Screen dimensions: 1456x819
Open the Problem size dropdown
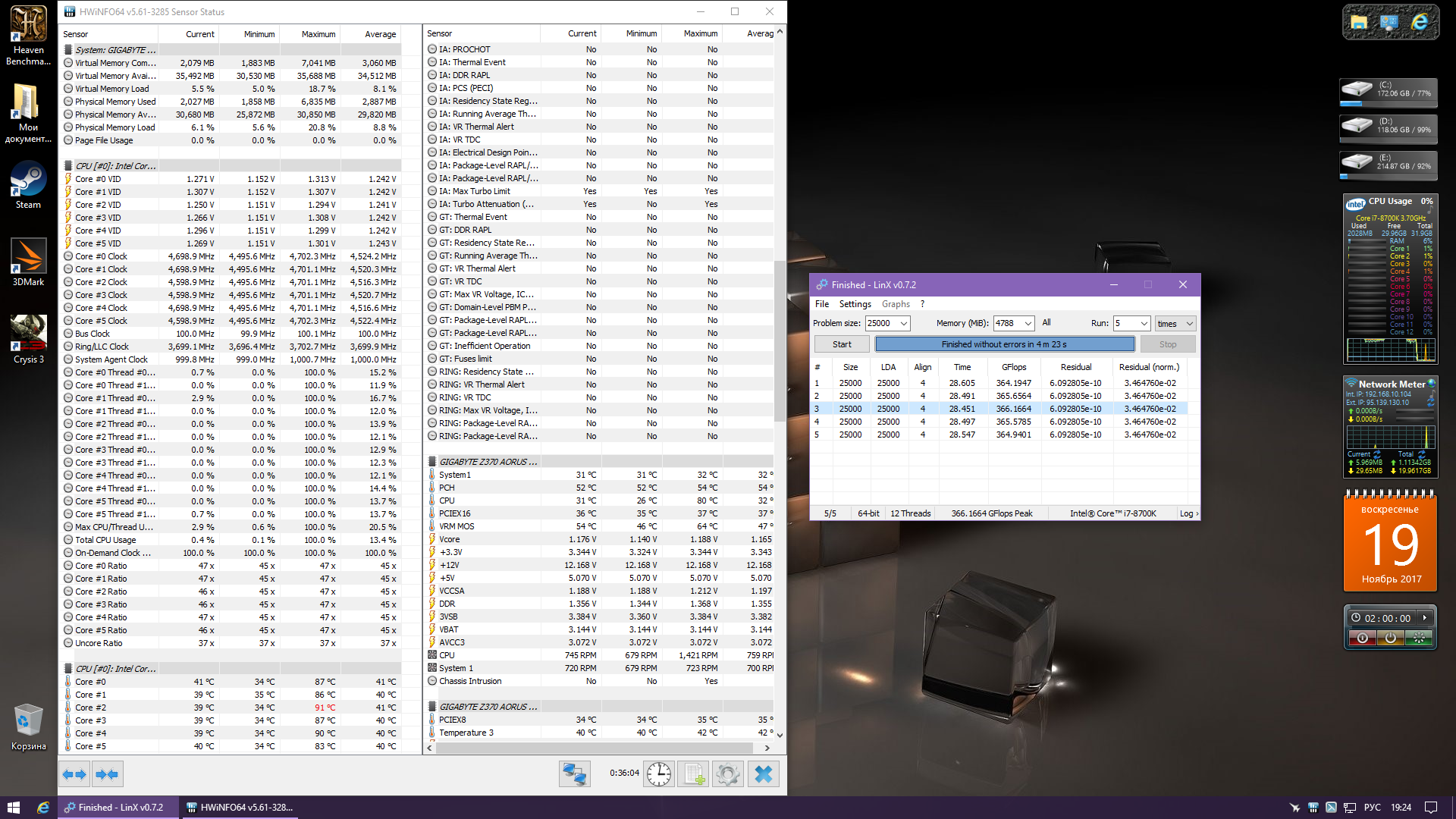(x=904, y=324)
